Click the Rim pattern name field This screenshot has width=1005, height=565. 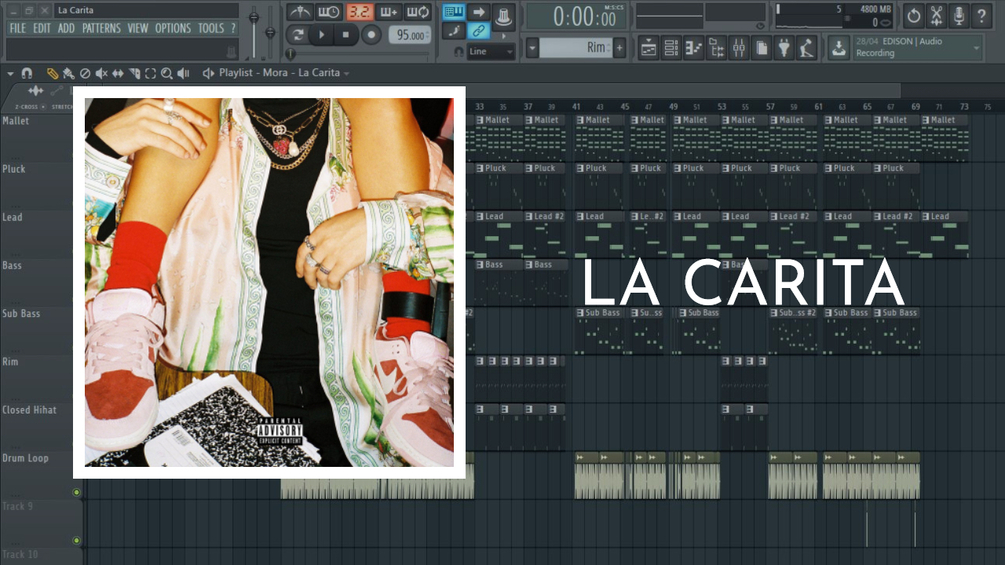(576, 48)
